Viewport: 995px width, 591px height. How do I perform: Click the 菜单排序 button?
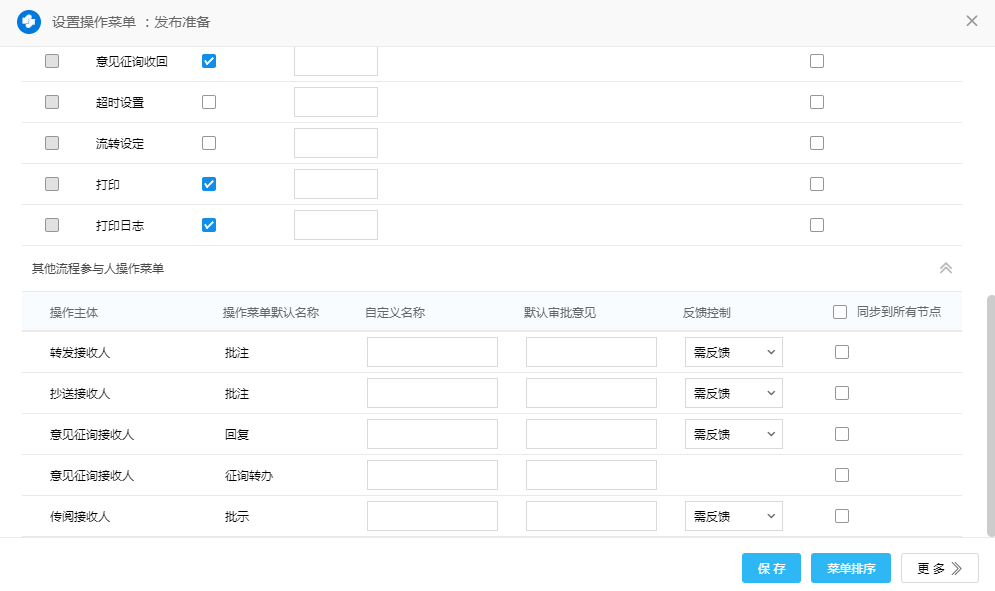coord(850,568)
